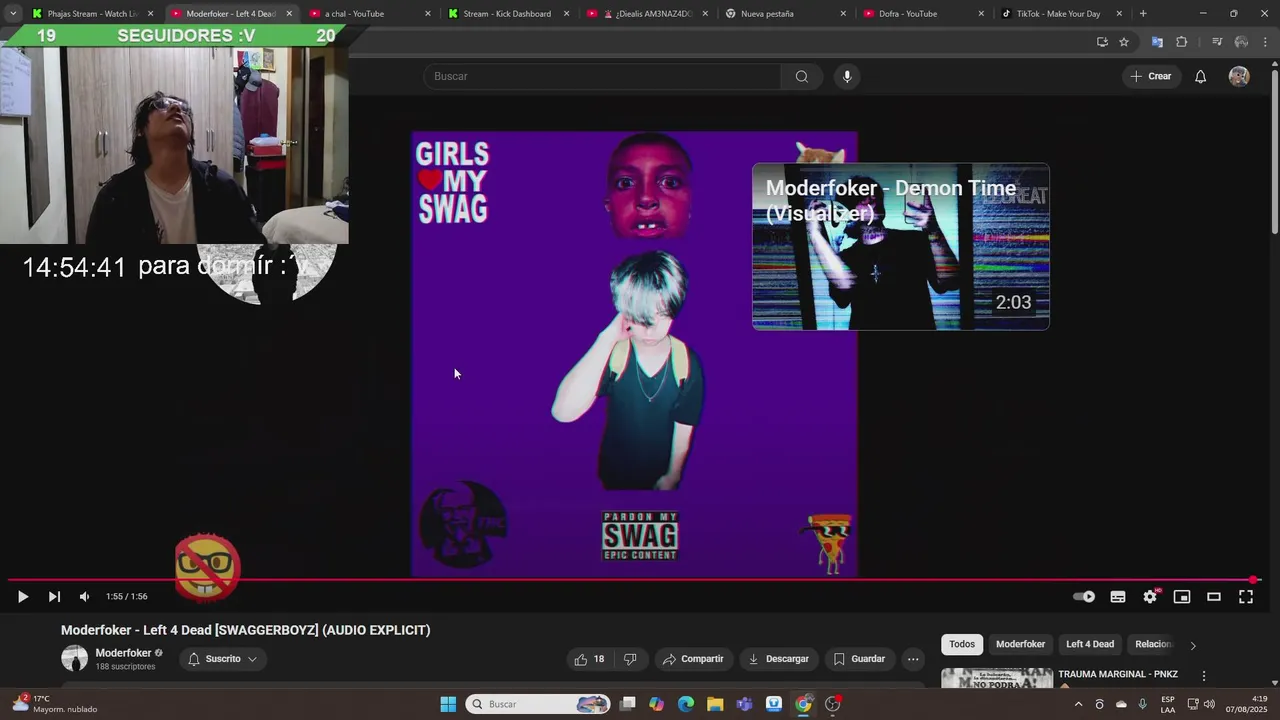Search by voice with microphone icon
The width and height of the screenshot is (1280, 720).
pyautogui.click(x=847, y=76)
